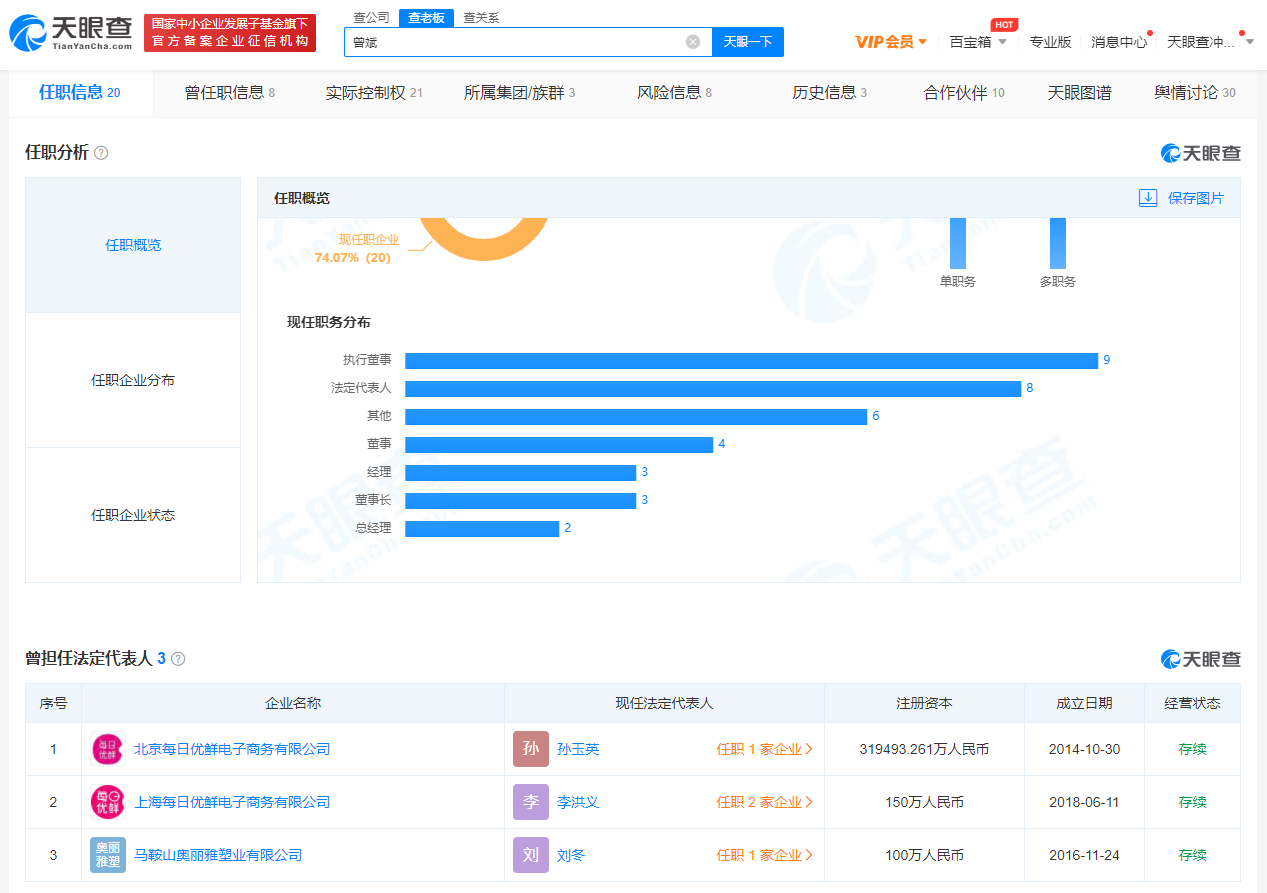Open 马鞍山奥丽雅塑业有限公司 link
This screenshot has height=893, width=1267.
pyautogui.click(x=218, y=855)
